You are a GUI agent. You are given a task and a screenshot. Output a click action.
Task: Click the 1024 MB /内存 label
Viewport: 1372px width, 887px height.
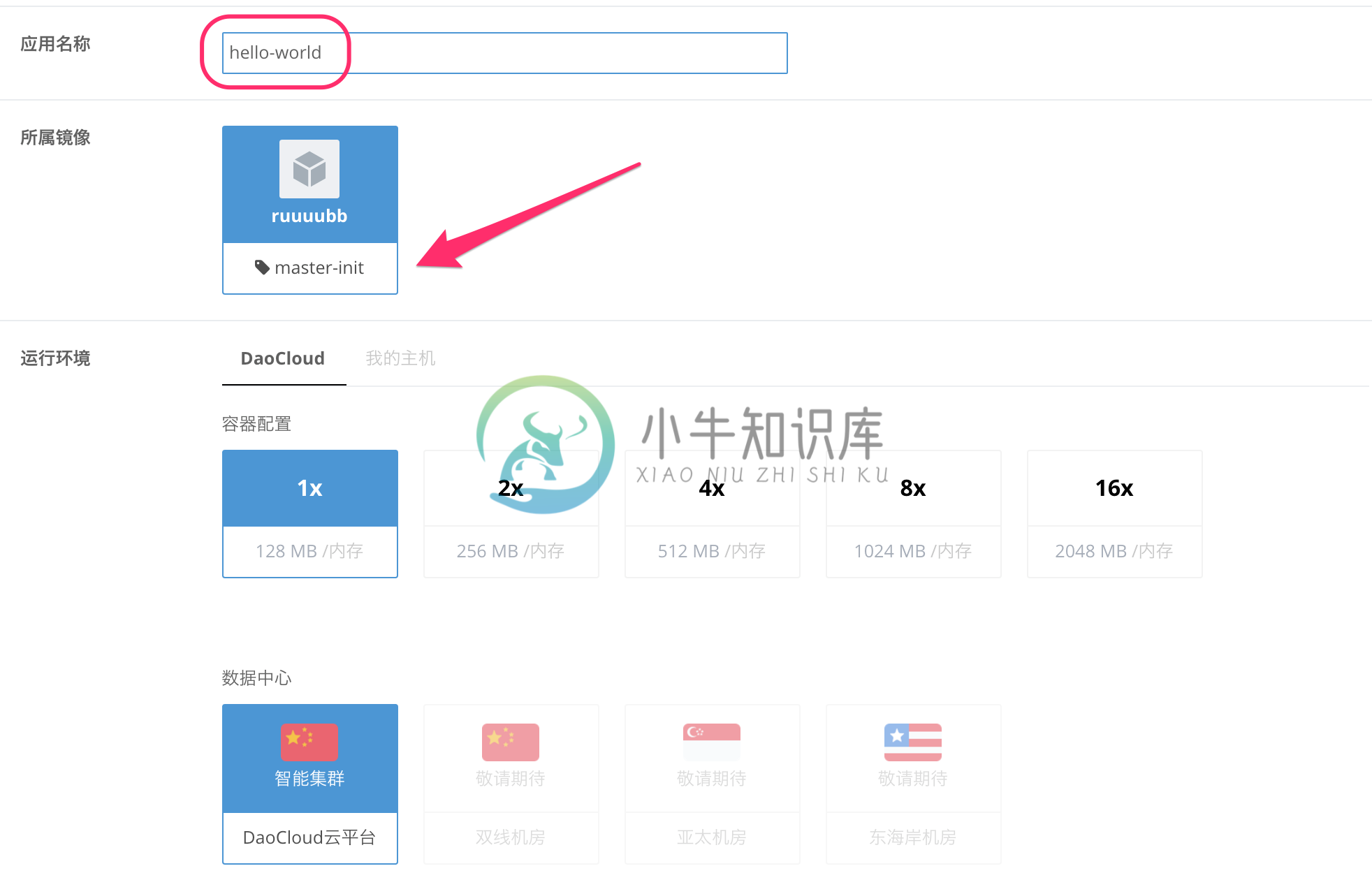(x=913, y=551)
